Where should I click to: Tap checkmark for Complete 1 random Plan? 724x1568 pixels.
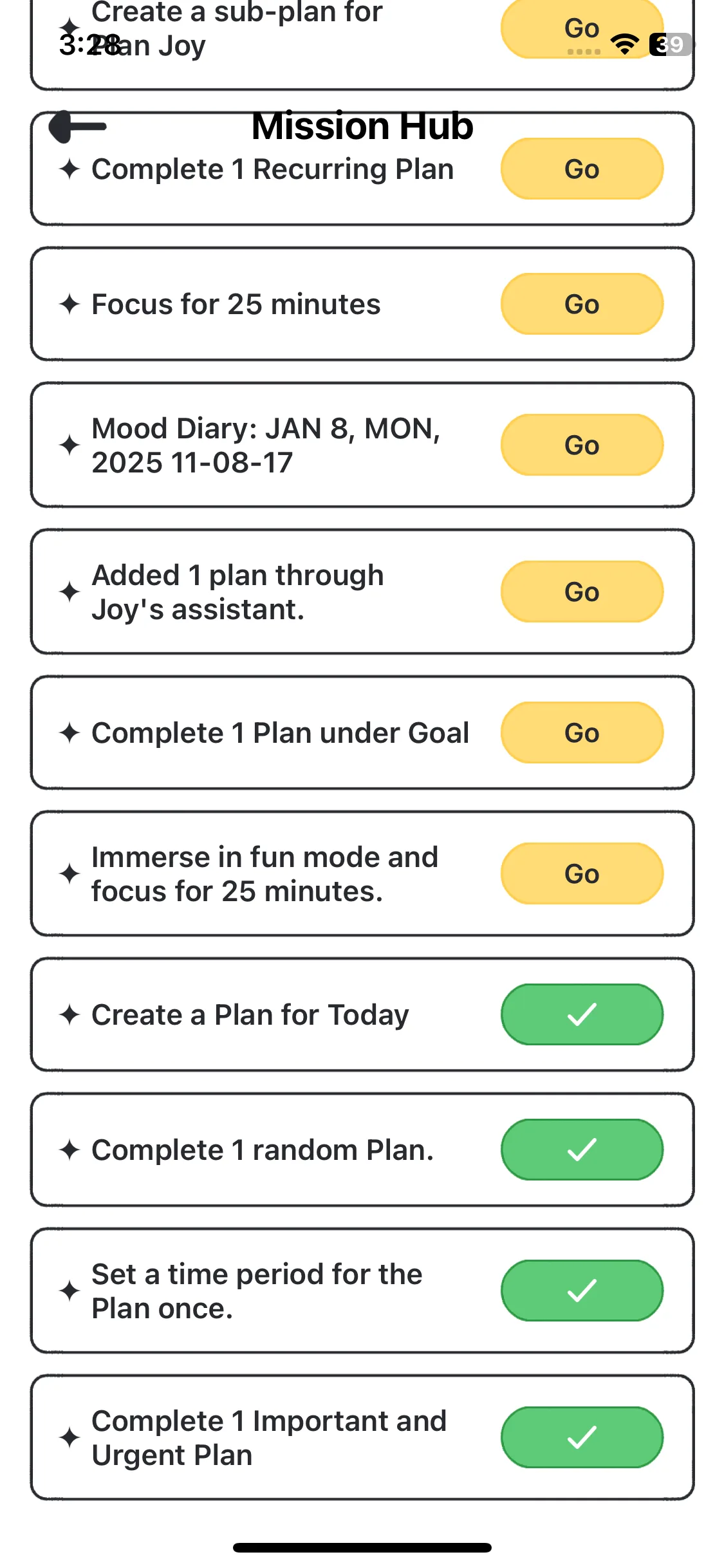[582, 1150]
